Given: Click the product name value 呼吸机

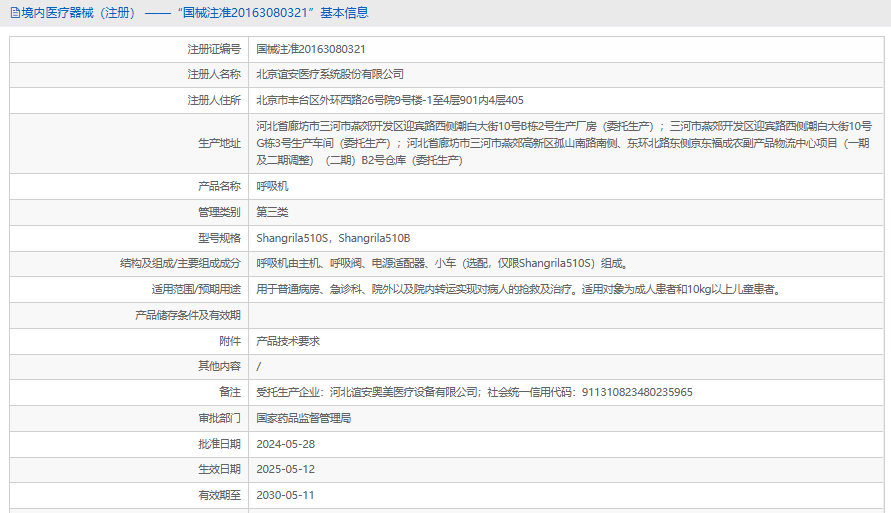Looking at the screenshot, I should coord(272,186).
